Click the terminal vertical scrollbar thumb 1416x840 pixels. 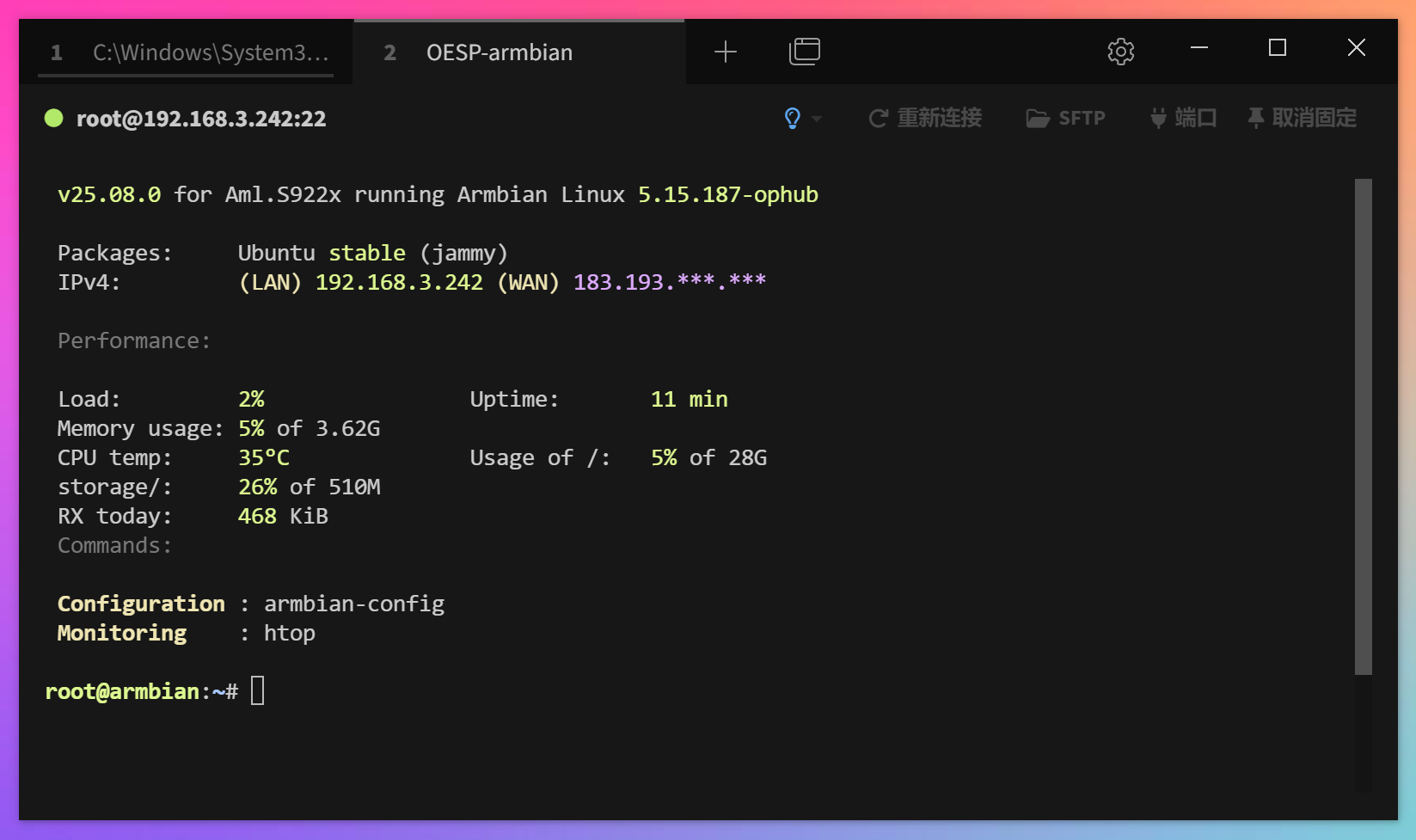pyautogui.click(x=1363, y=426)
